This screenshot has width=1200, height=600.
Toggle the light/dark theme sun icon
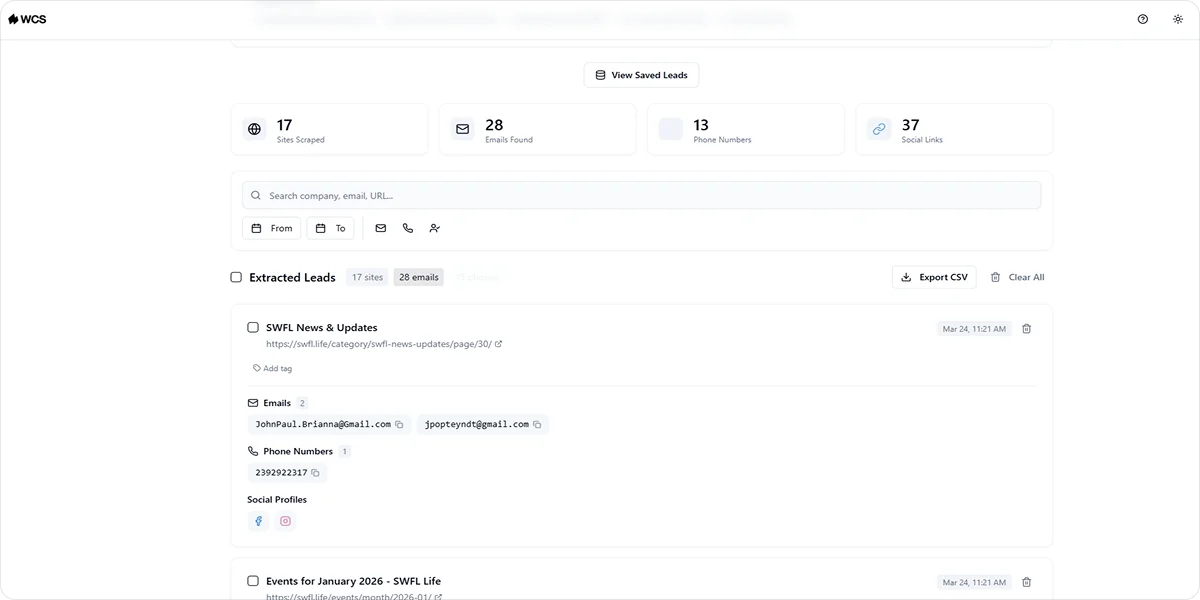1178,19
